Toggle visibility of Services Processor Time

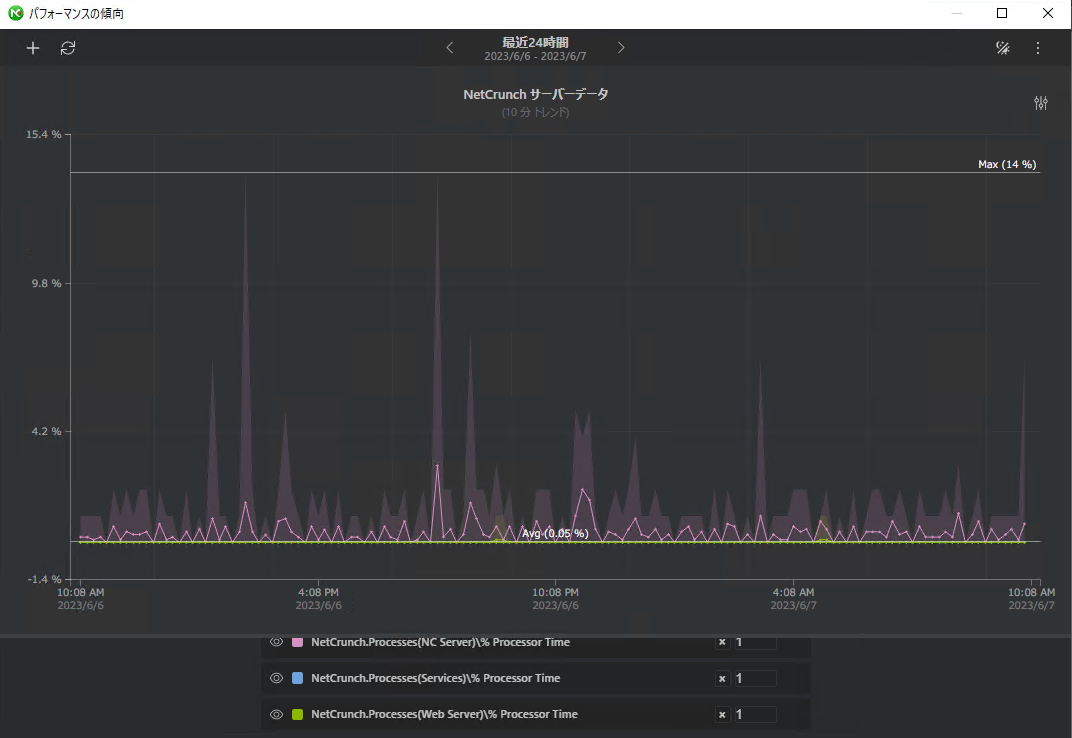click(276, 678)
